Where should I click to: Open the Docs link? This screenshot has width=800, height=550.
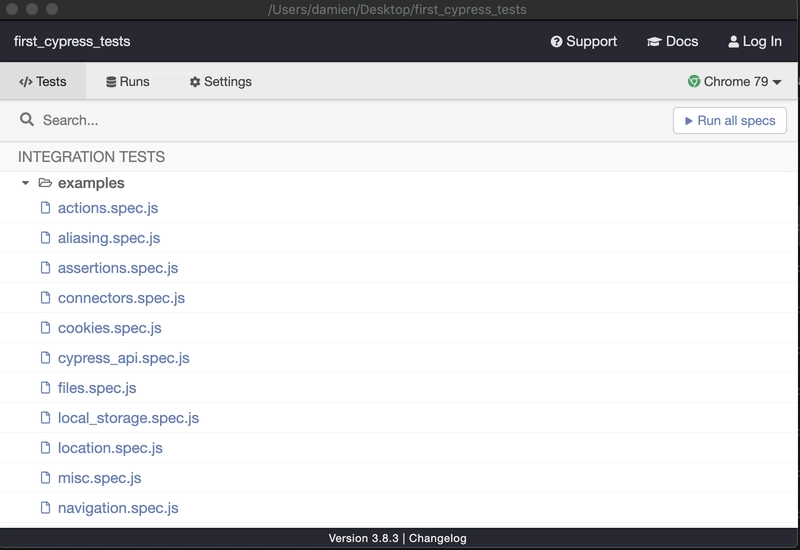pos(672,42)
